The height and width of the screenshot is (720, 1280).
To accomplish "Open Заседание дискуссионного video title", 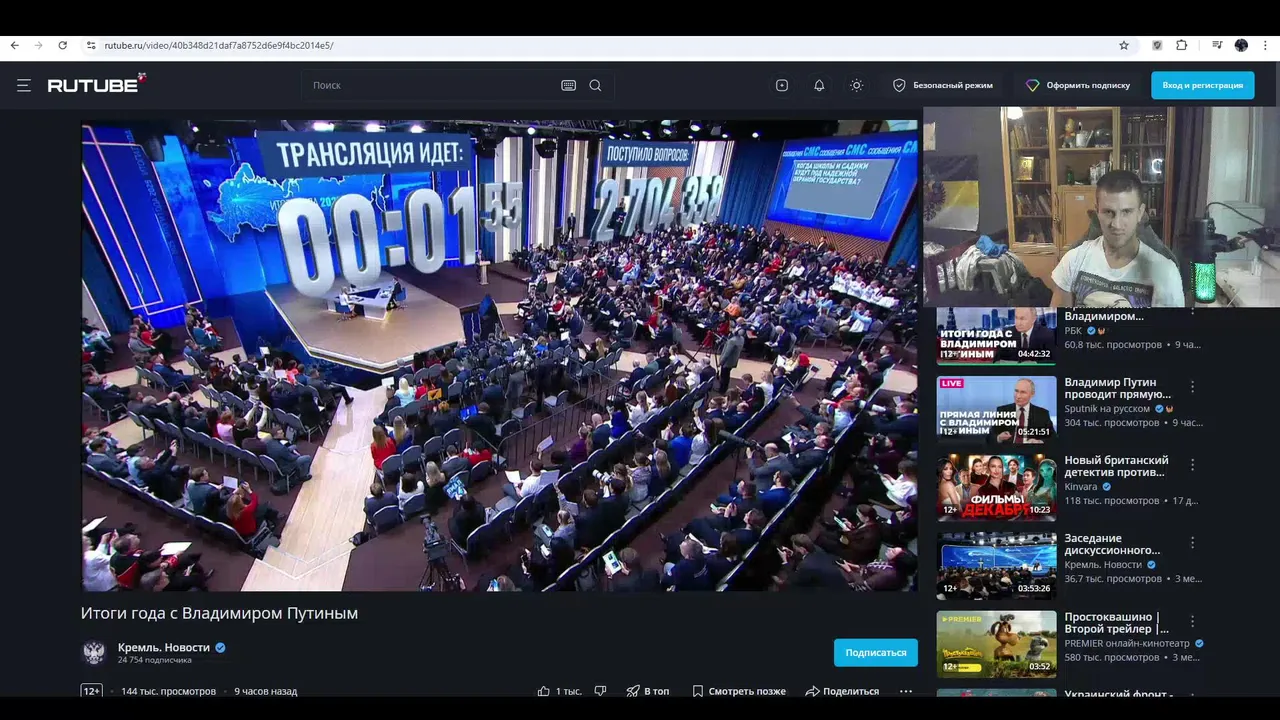I will pyautogui.click(x=1112, y=544).
